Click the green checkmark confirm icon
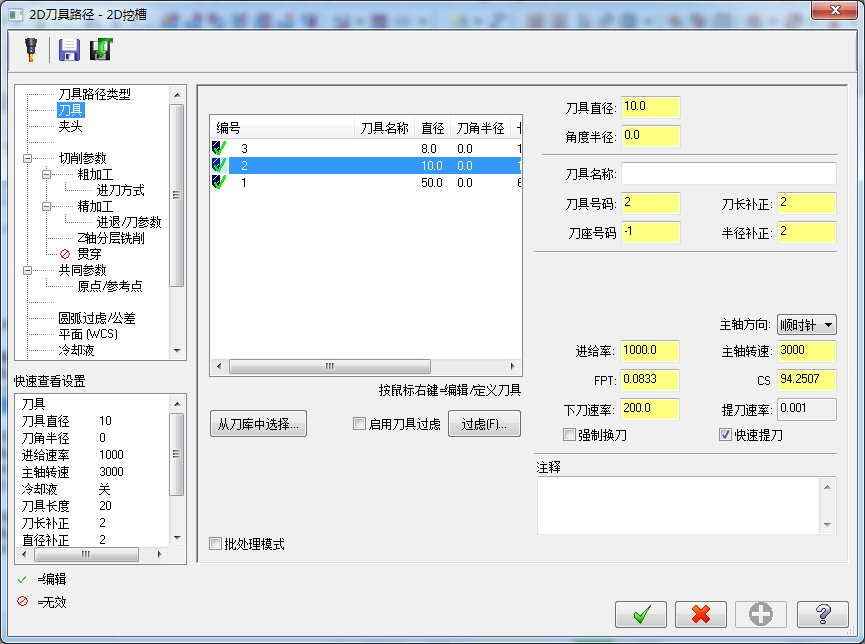 point(641,614)
